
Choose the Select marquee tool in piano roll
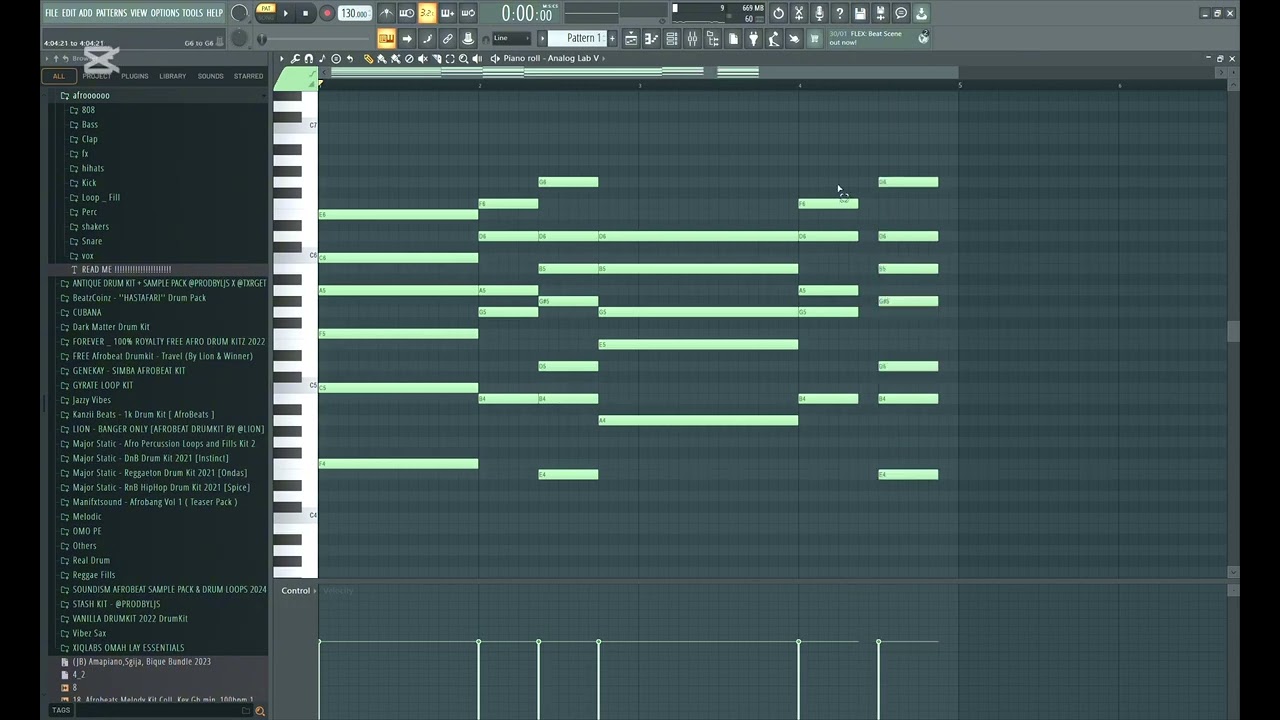(449, 58)
